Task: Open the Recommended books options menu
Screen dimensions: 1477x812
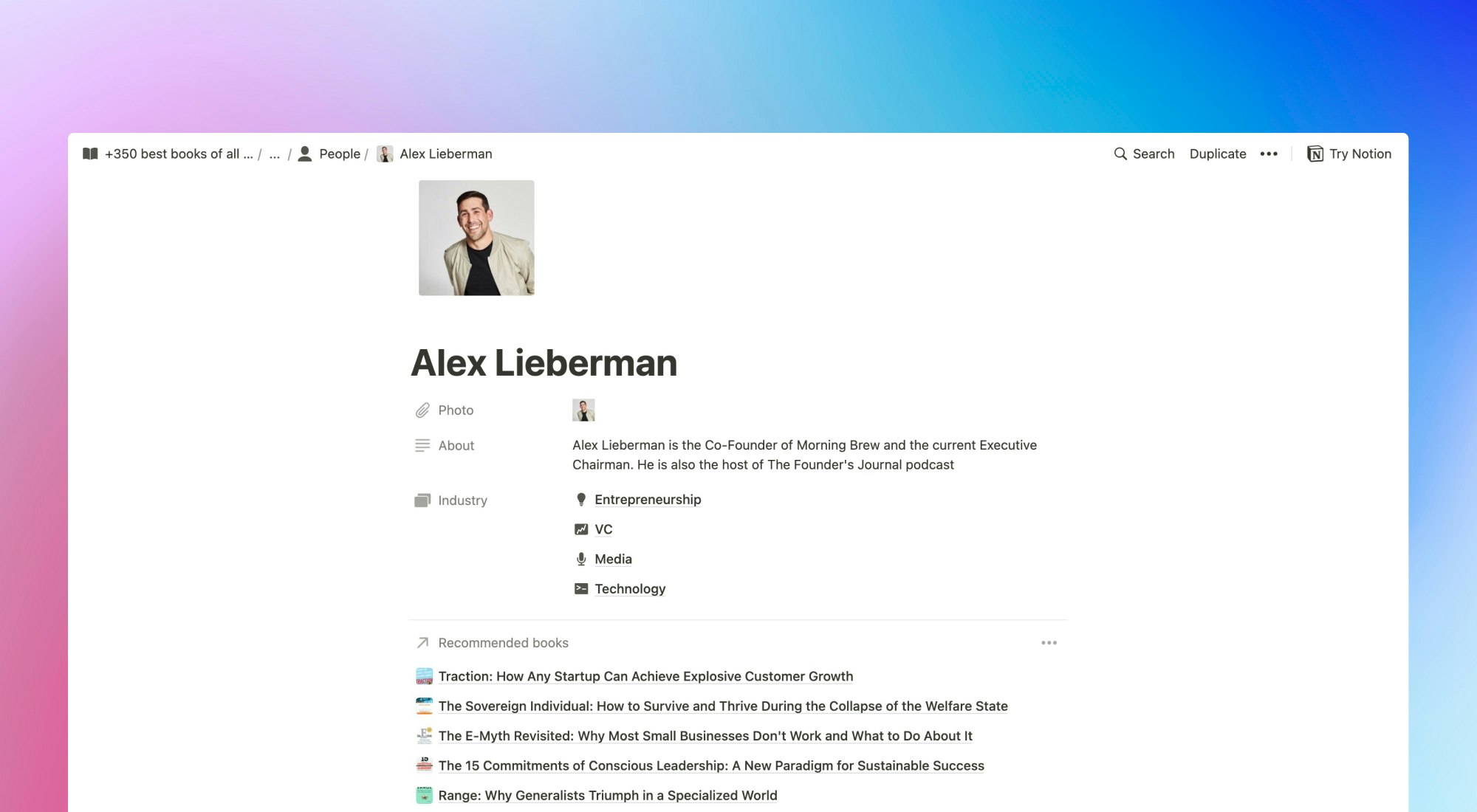Action: [x=1049, y=642]
